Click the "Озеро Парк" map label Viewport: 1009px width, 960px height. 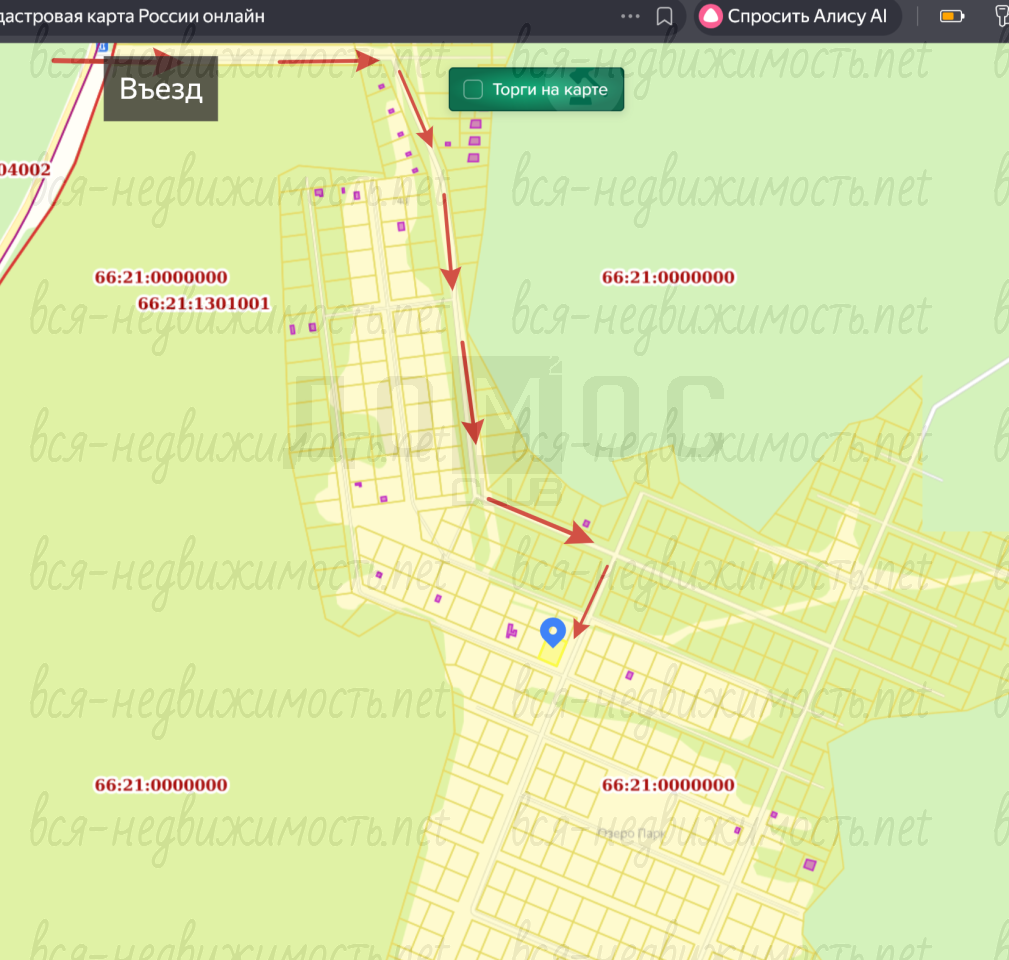pos(629,832)
